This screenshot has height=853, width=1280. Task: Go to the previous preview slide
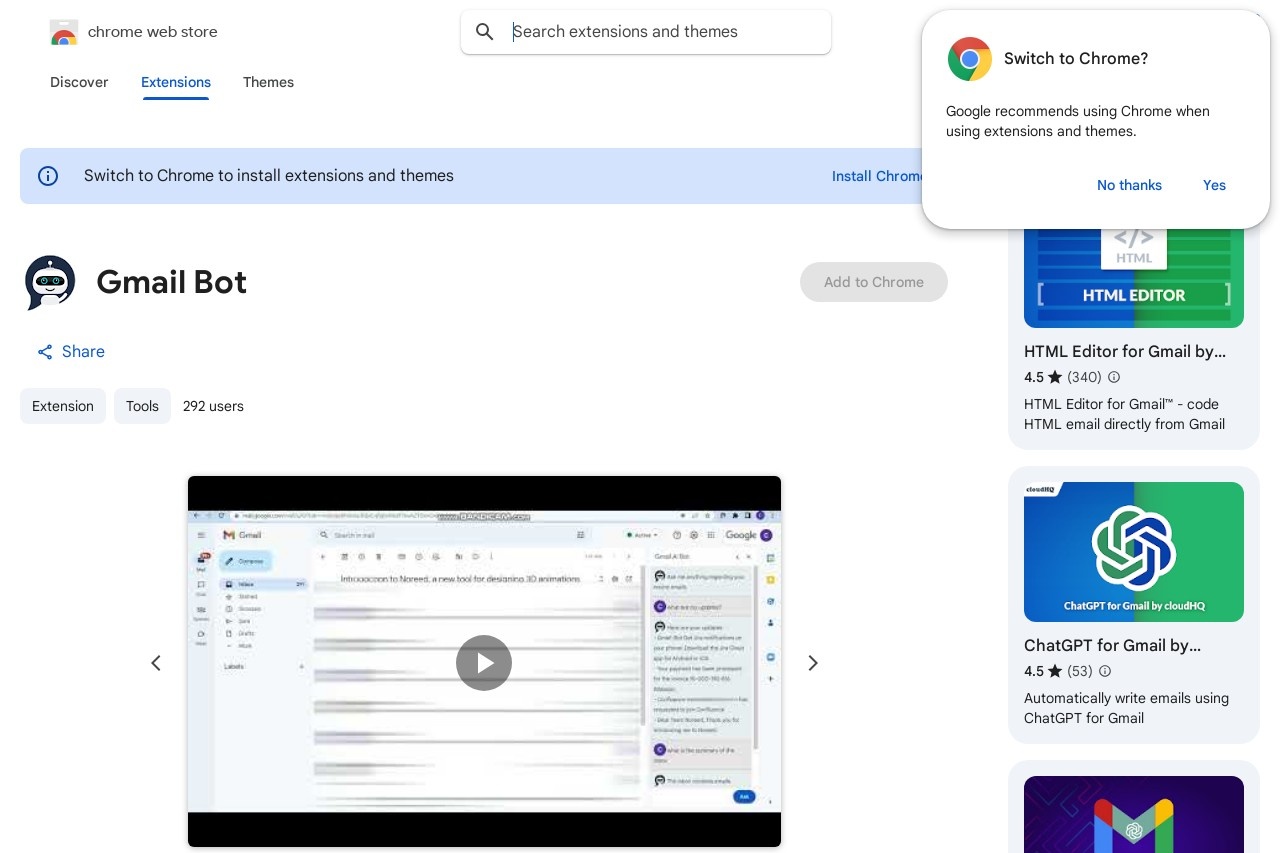(x=156, y=663)
